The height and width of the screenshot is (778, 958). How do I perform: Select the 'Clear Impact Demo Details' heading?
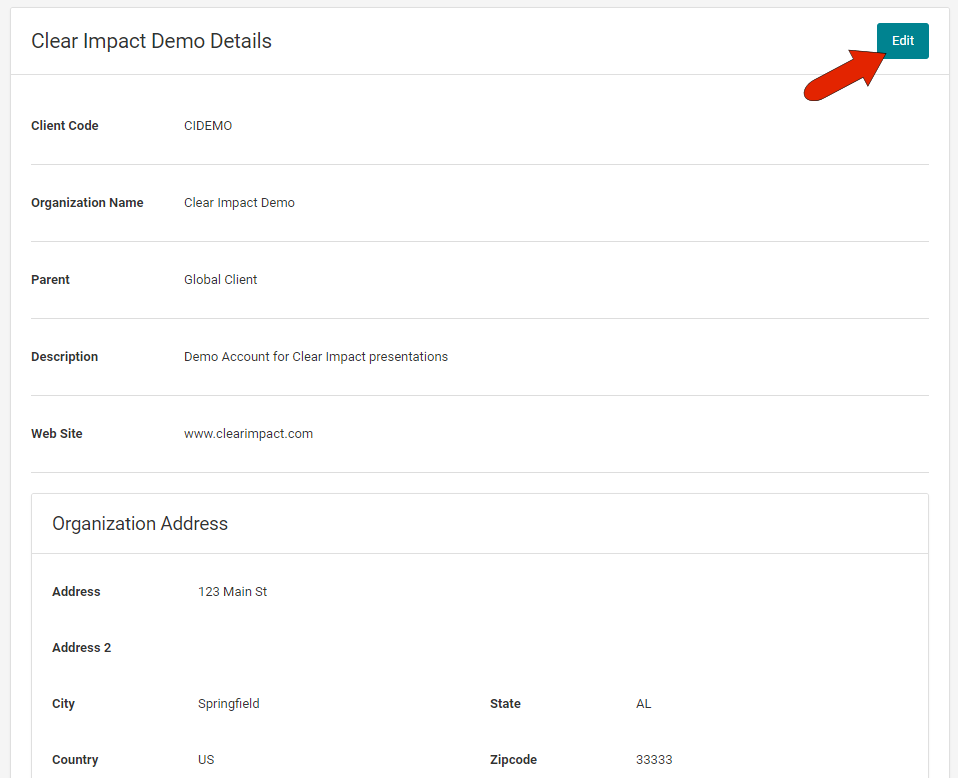pos(152,41)
